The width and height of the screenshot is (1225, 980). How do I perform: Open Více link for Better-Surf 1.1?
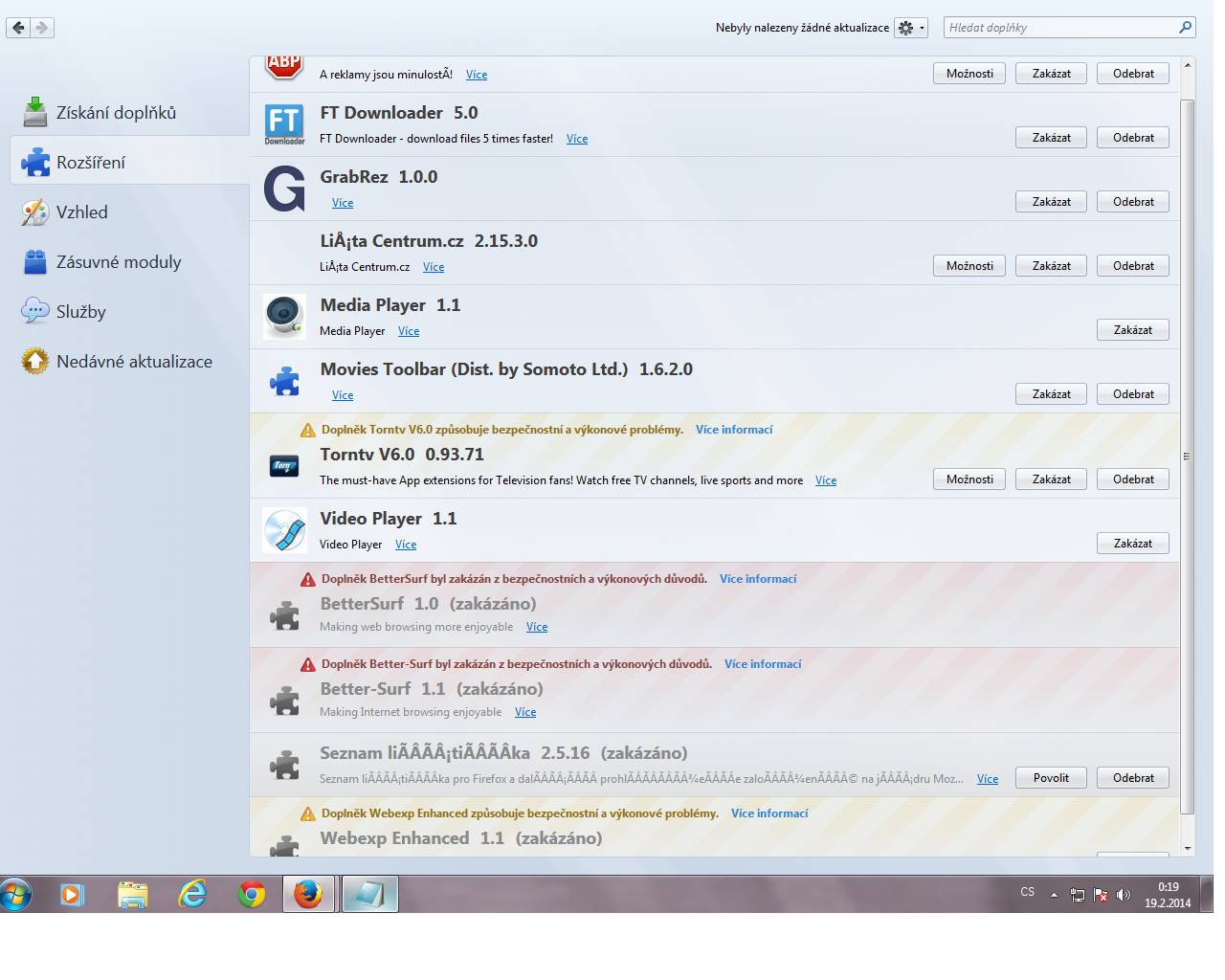(525, 712)
